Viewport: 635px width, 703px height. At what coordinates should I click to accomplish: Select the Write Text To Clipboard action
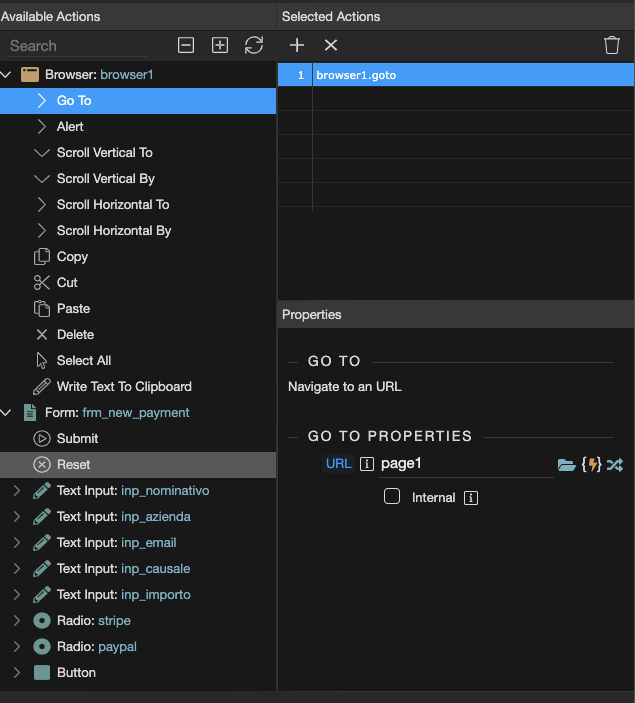tap(124, 386)
